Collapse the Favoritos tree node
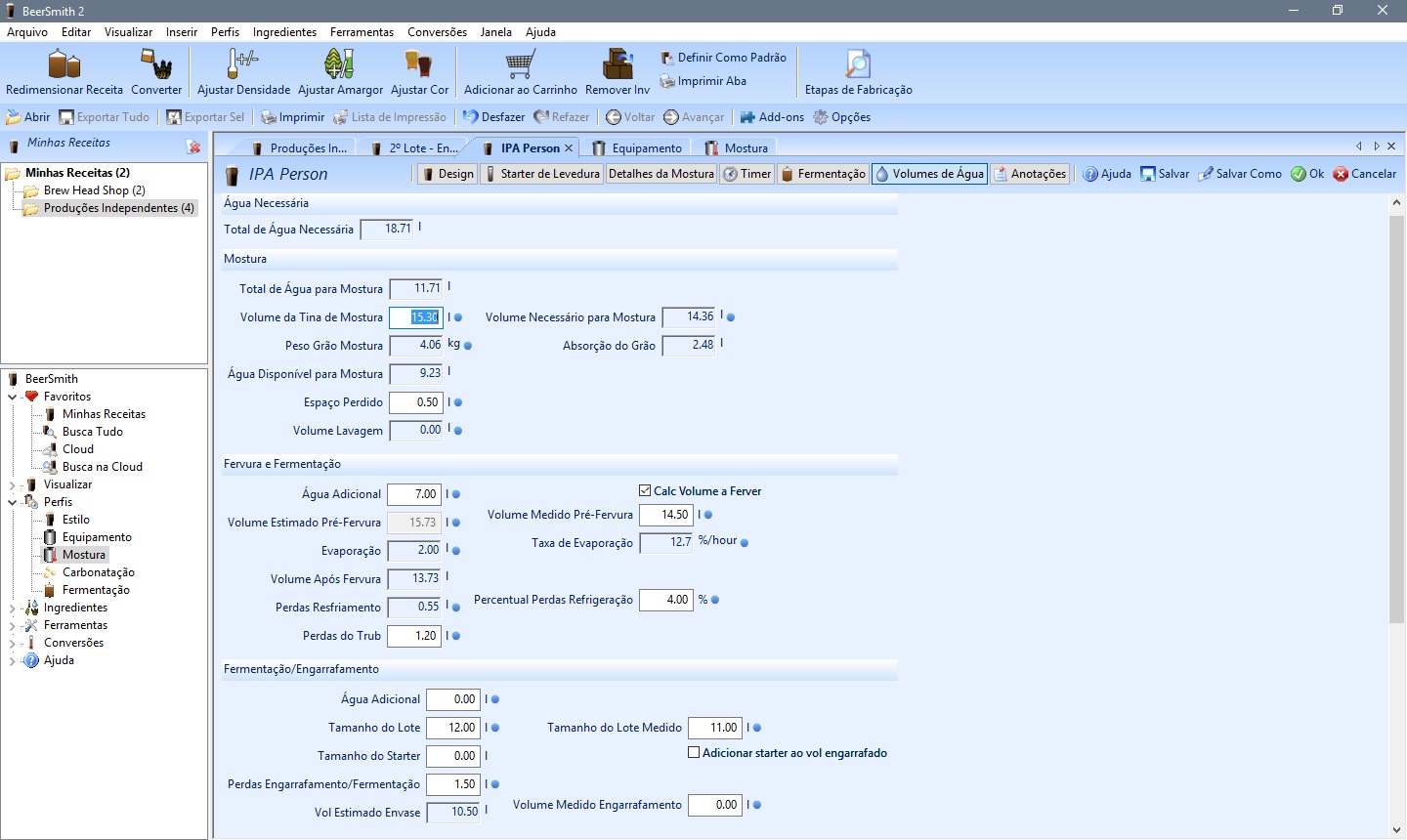This screenshot has height=840, width=1407. coord(13,397)
